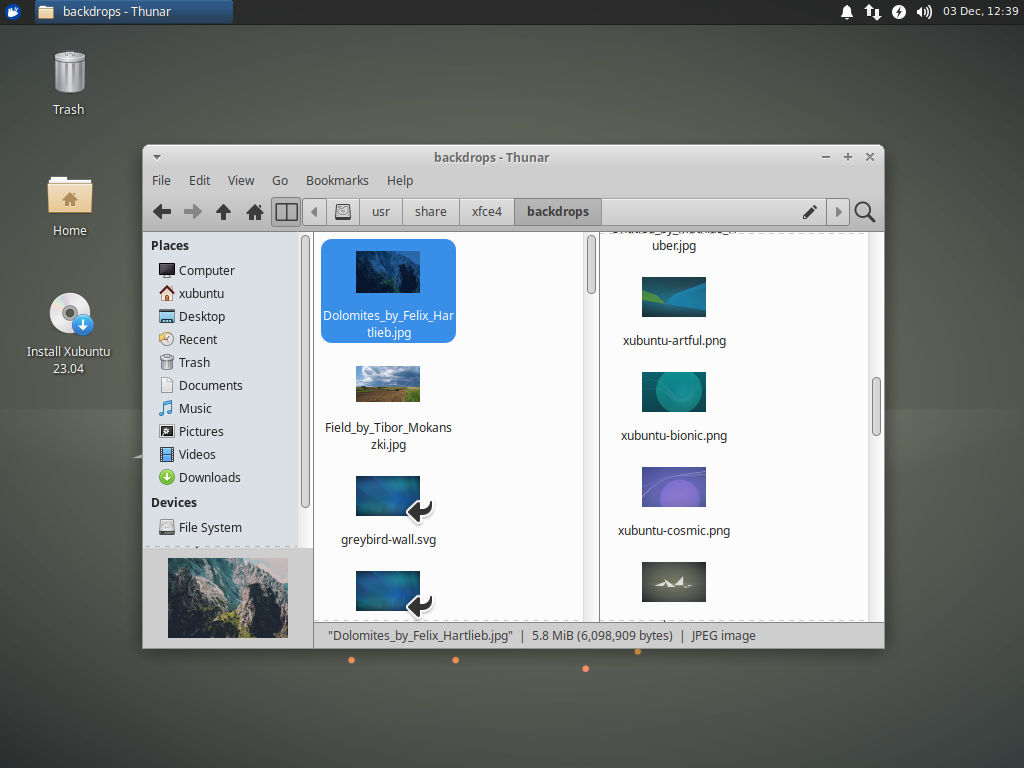The image size is (1024, 768).
Task: Select File System under Devices
Action: point(210,527)
